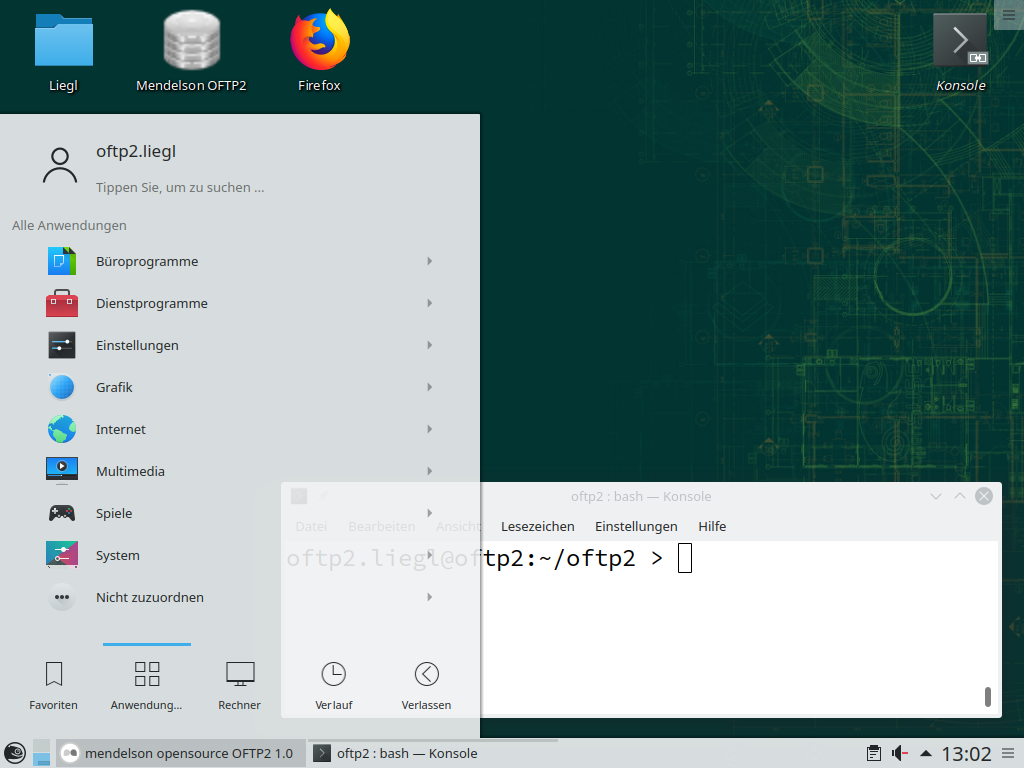The width and height of the screenshot is (1024, 768).
Task: Open the Konsole desktop shortcut
Action: coord(960,52)
